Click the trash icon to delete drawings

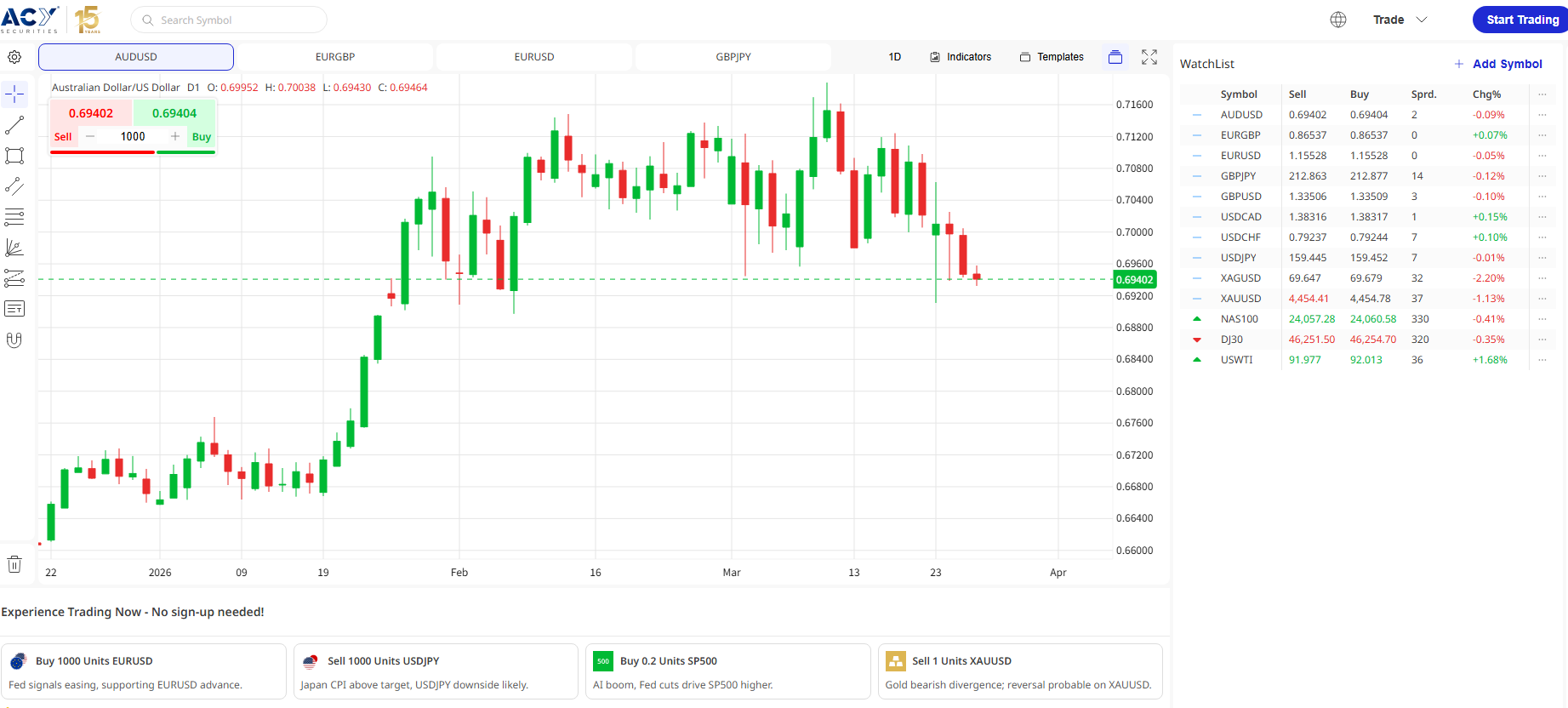pyautogui.click(x=14, y=564)
